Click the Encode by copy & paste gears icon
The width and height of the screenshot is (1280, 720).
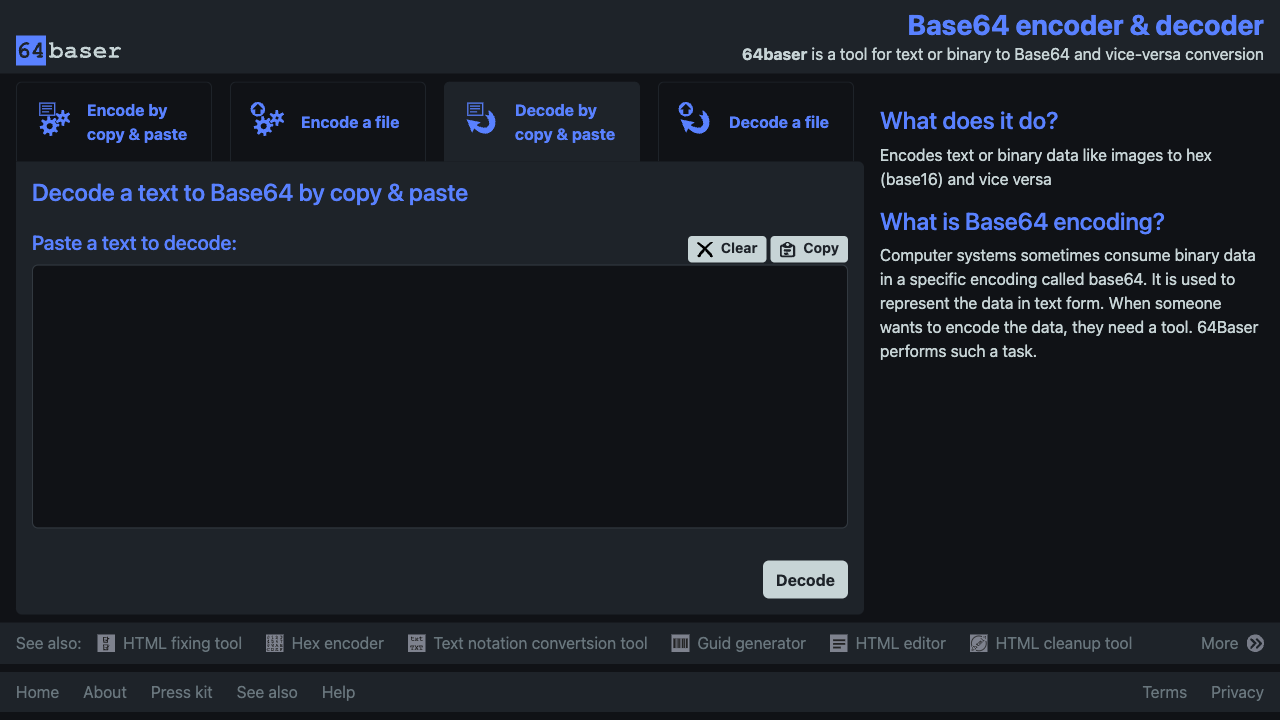pos(54,119)
